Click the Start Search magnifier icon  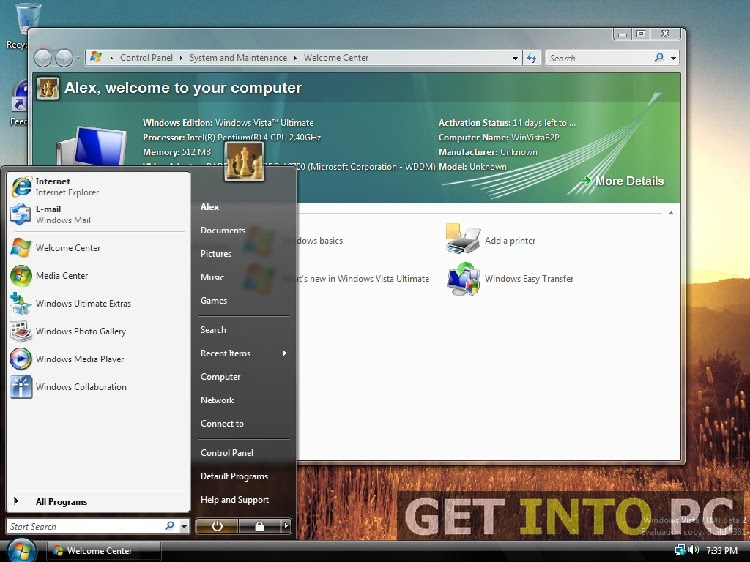[169, 526]
